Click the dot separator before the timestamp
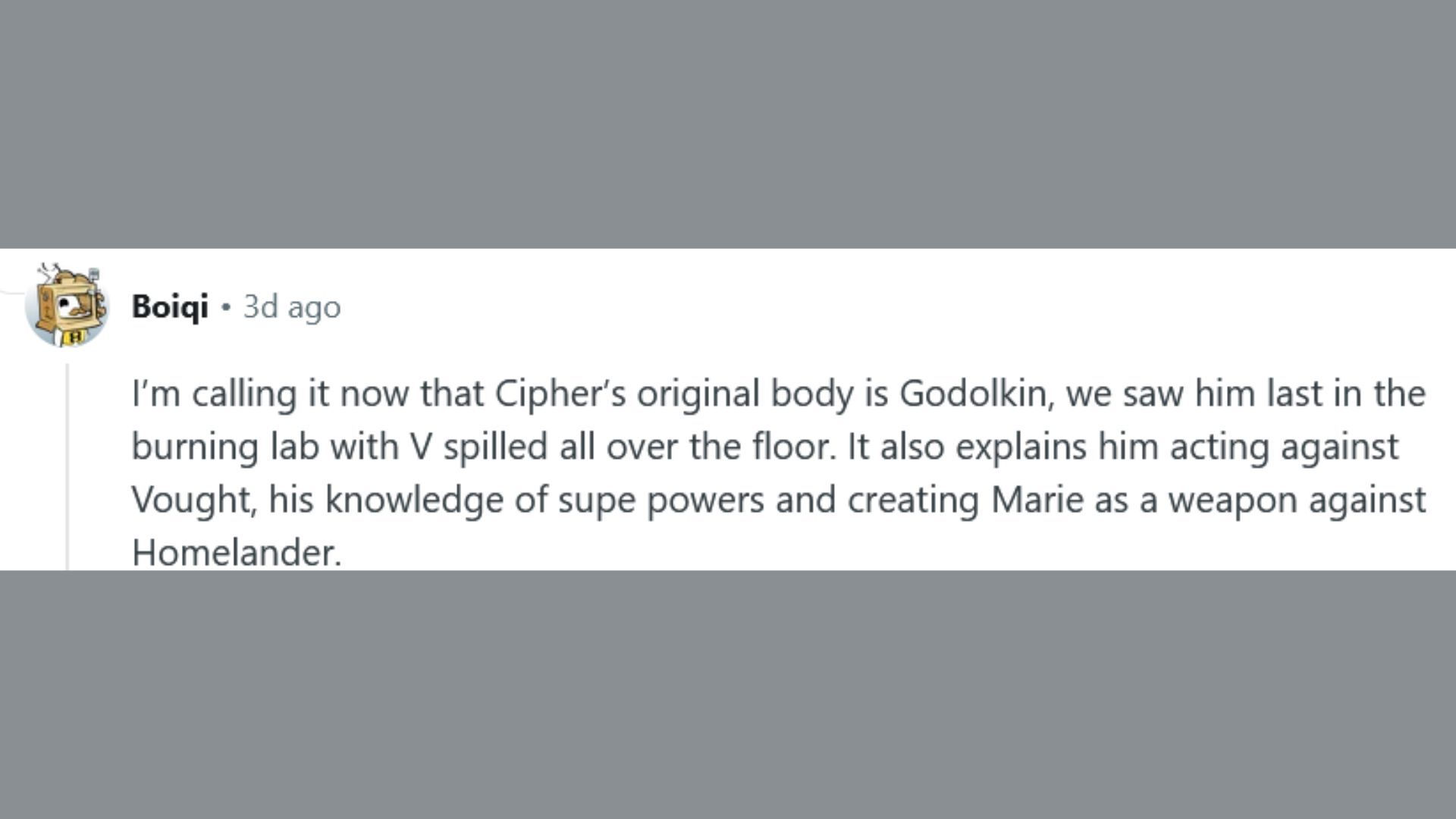This screenshot has width=1456, height=819. (x=225, y=307)
